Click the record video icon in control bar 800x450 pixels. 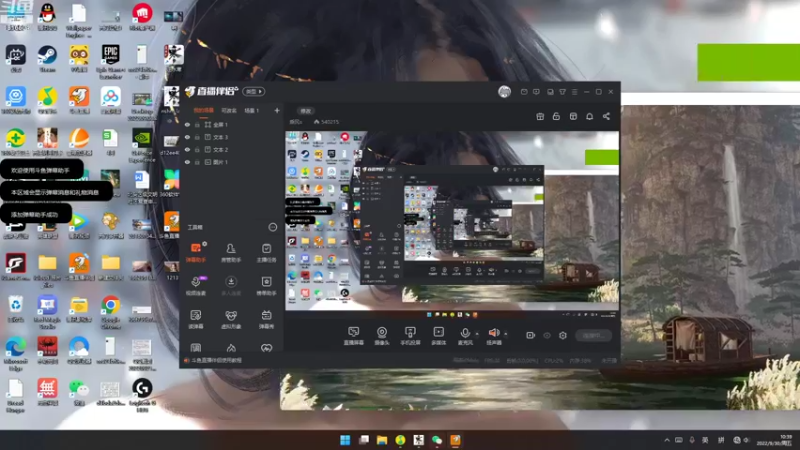coord(531,335)
